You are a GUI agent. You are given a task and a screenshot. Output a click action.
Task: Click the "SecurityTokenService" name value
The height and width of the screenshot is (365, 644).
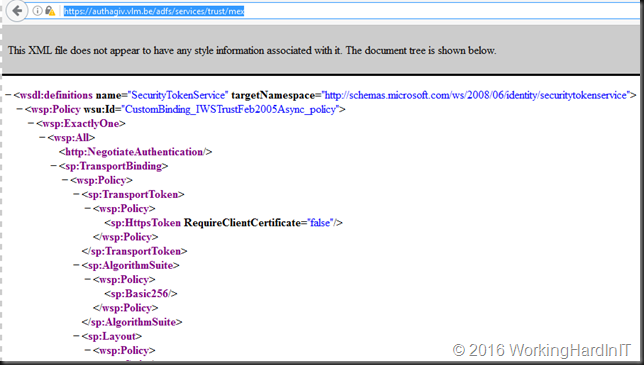178,95
